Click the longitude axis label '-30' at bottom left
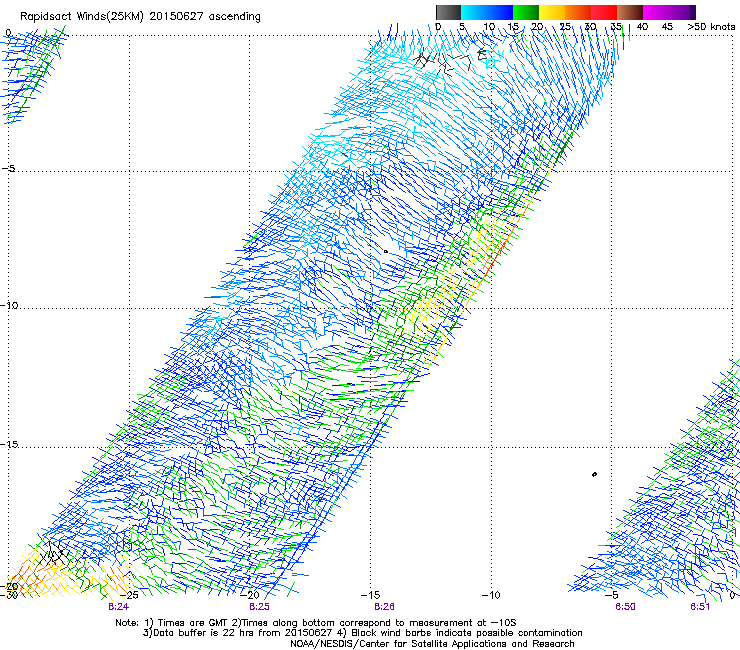The image size is (740, 650). [9, 595]
